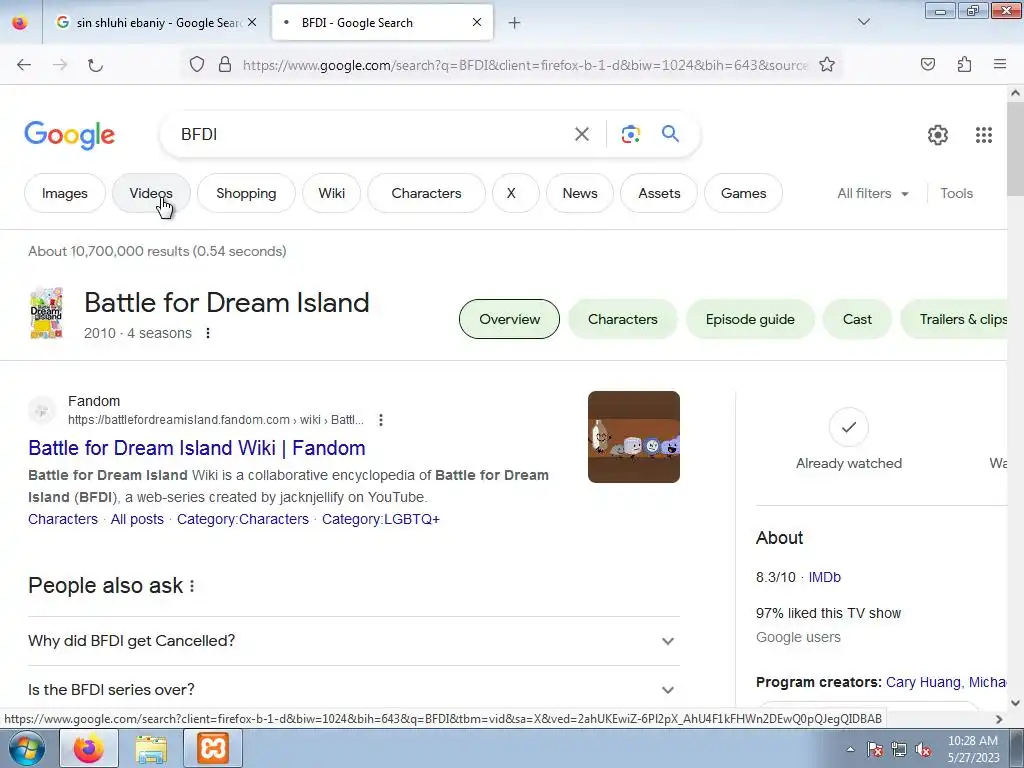Select the Overview knowledge panel tab
Screen dimensions: 1024x768
coord(509,319)
